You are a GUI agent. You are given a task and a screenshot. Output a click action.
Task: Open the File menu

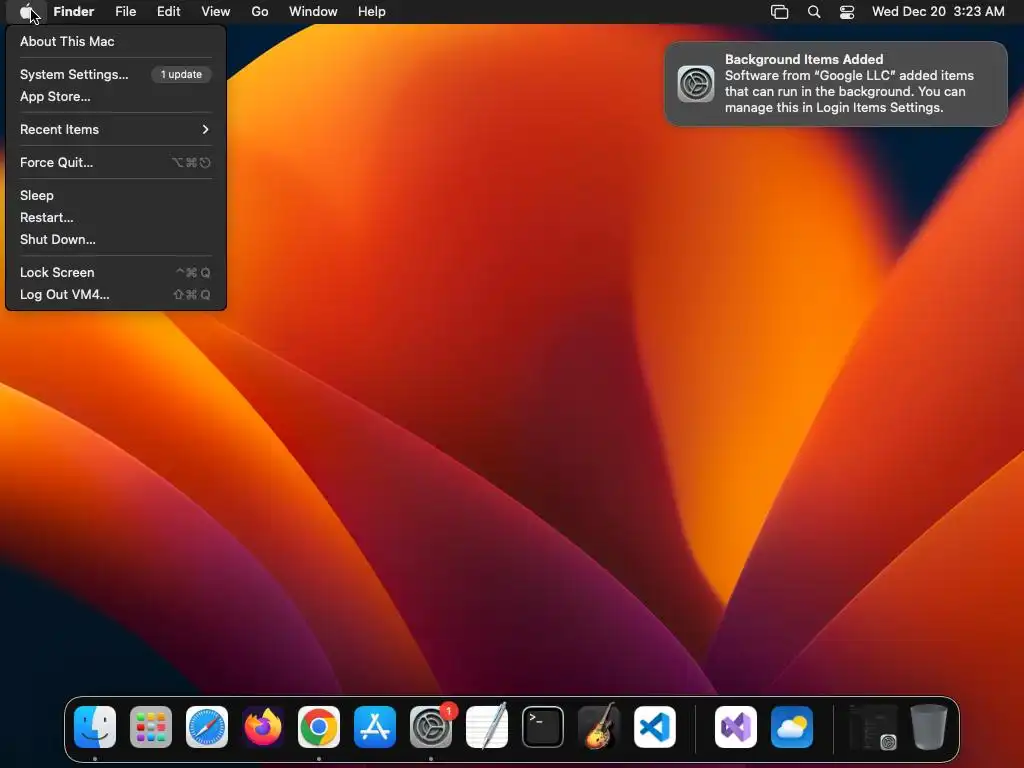tap(125, 12)
